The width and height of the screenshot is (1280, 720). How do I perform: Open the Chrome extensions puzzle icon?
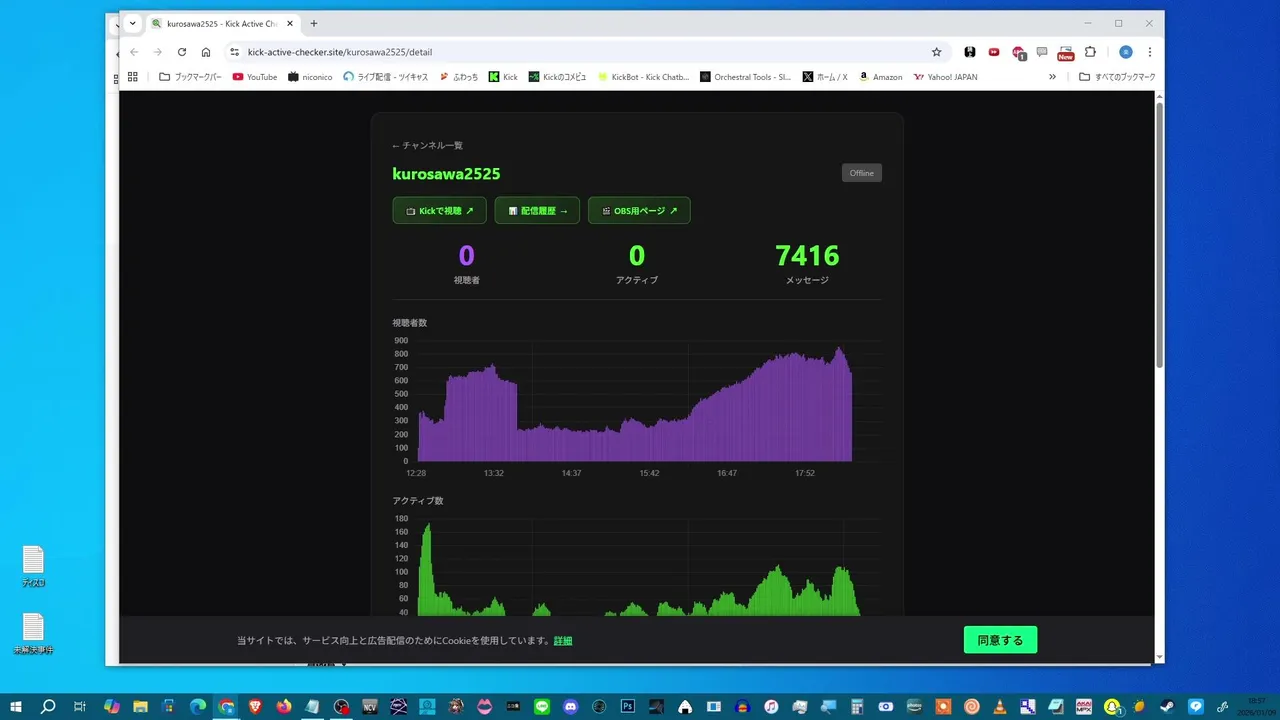[x=1090, y=52]
